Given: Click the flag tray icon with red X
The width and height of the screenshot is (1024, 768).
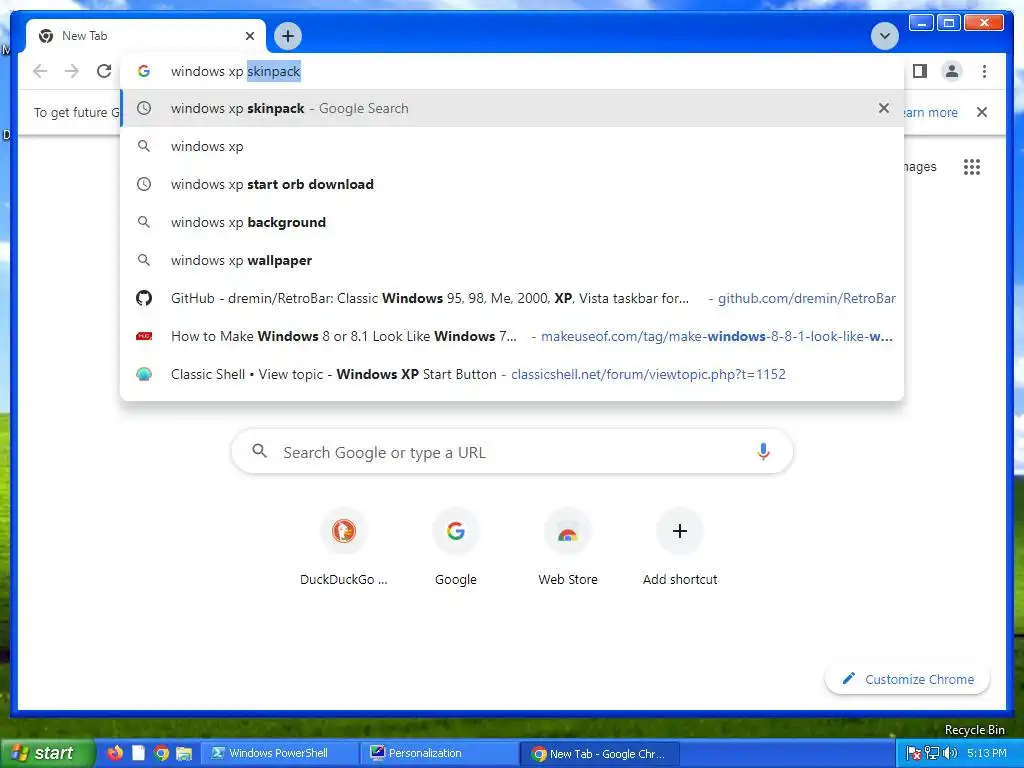Looking at the screenshot, I should (914, 754).
